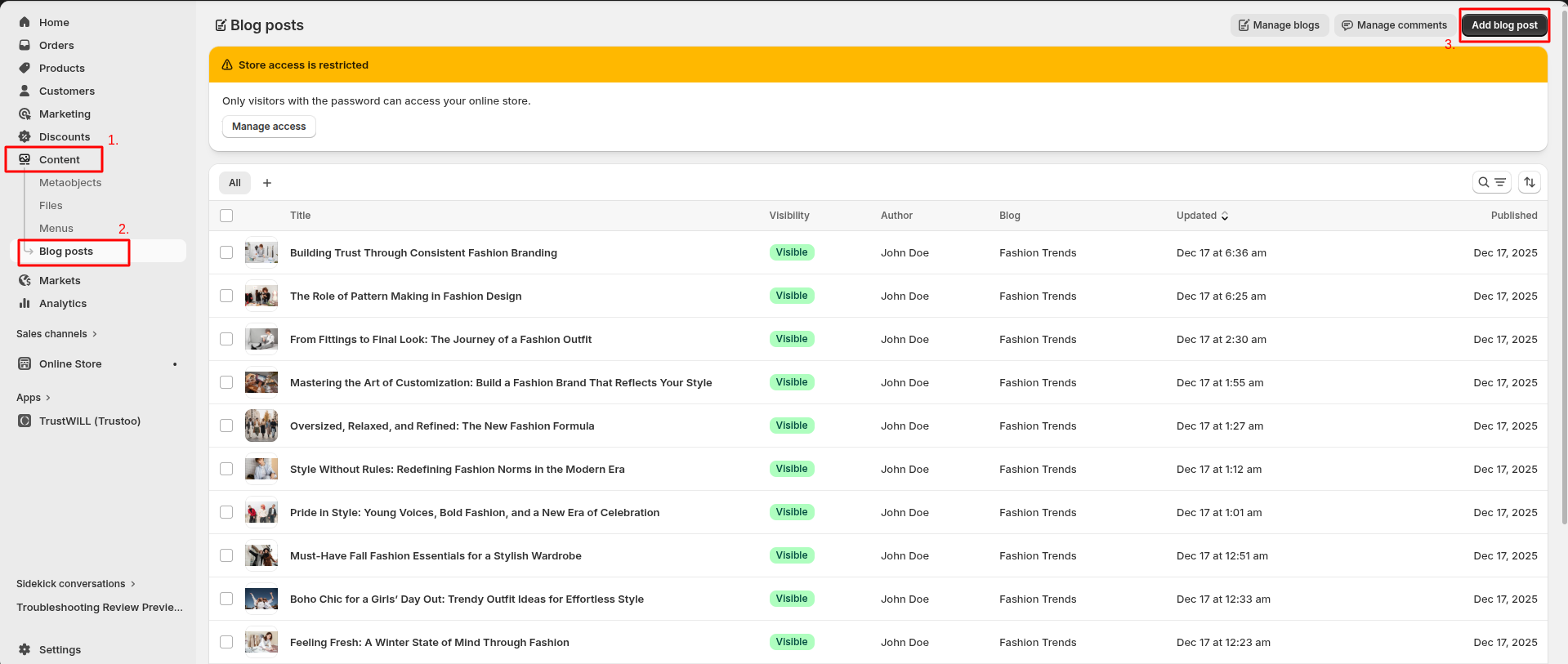1568x664 pixels.
Task: Check the Must-Have Fall Fashion checkbox
Action: [x=226, y=555]
